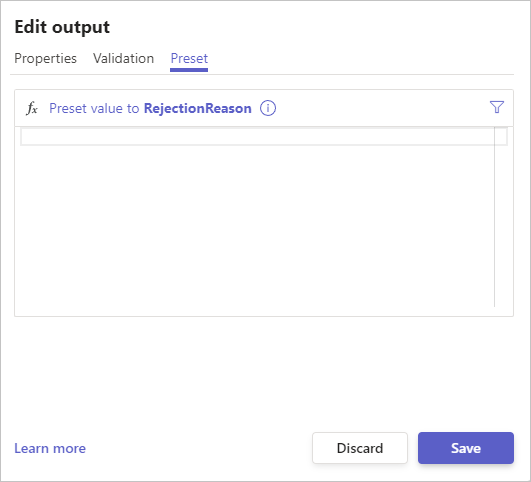Click the bold RejectionReason label
The height and width of the screenshot is (482, 531).
point(198,108)
